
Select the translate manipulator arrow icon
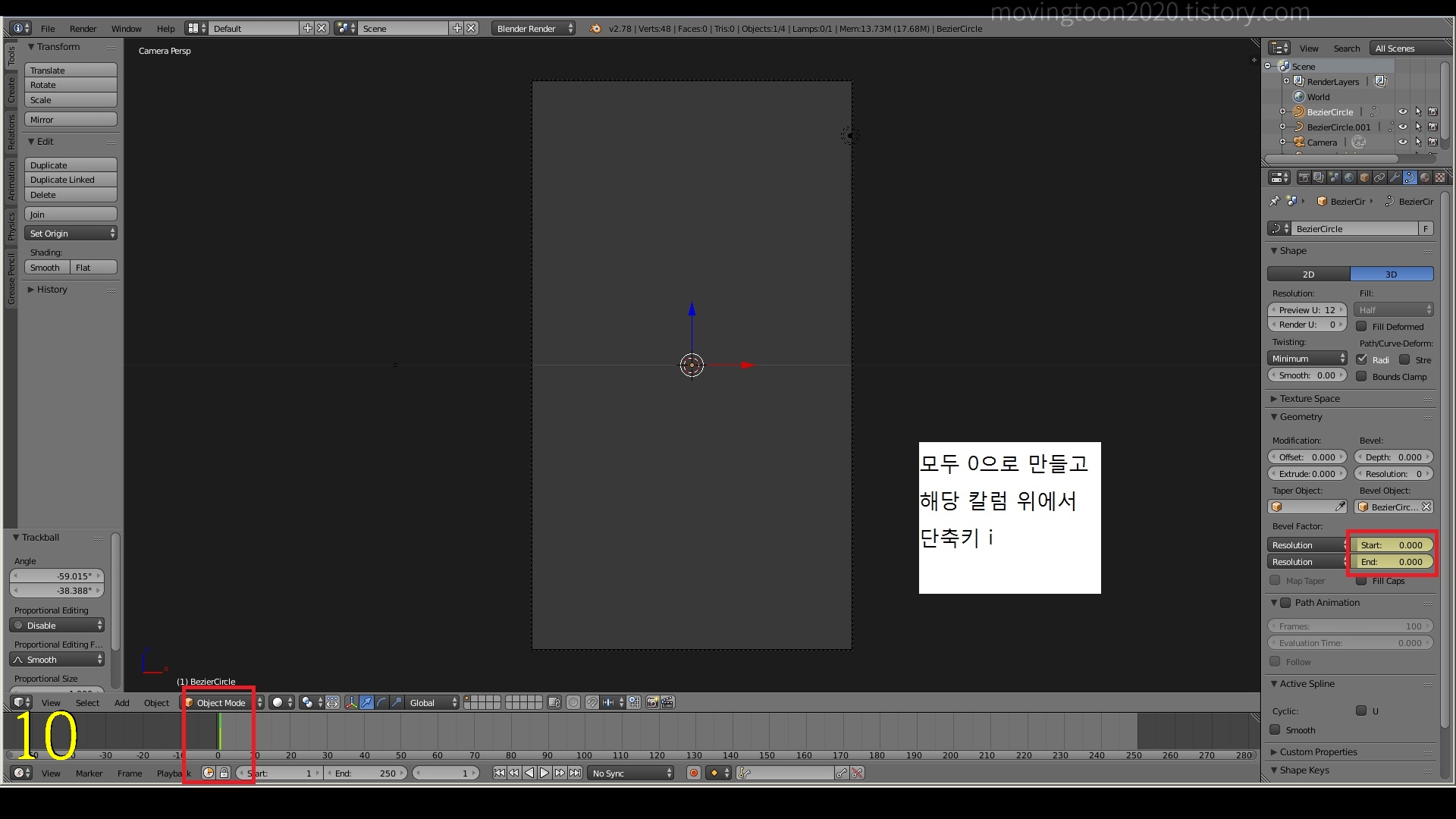[x=366, y=702]
